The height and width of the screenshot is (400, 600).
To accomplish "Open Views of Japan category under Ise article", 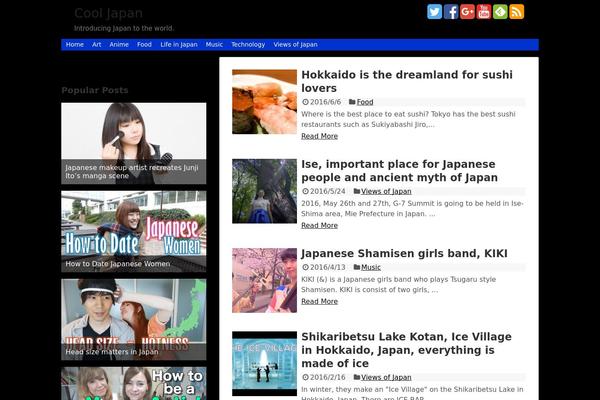I will (386, 191).
